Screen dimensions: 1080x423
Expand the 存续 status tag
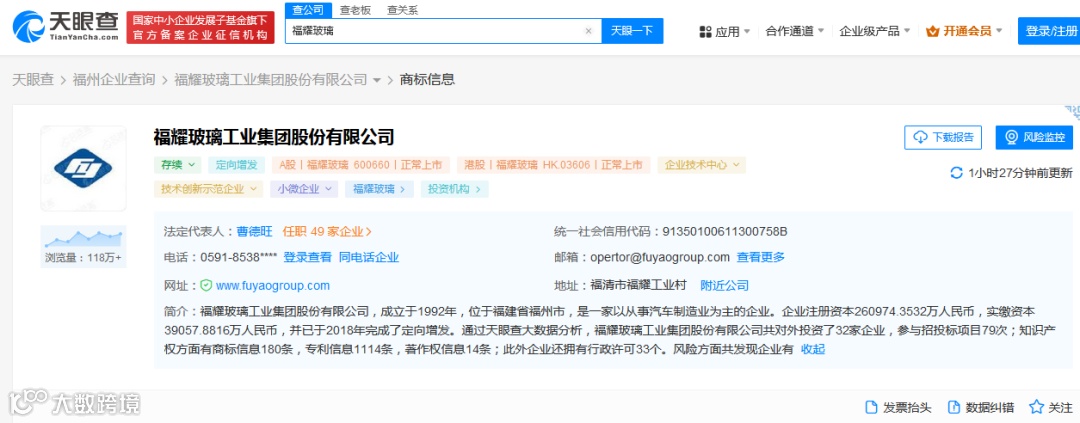178,165
